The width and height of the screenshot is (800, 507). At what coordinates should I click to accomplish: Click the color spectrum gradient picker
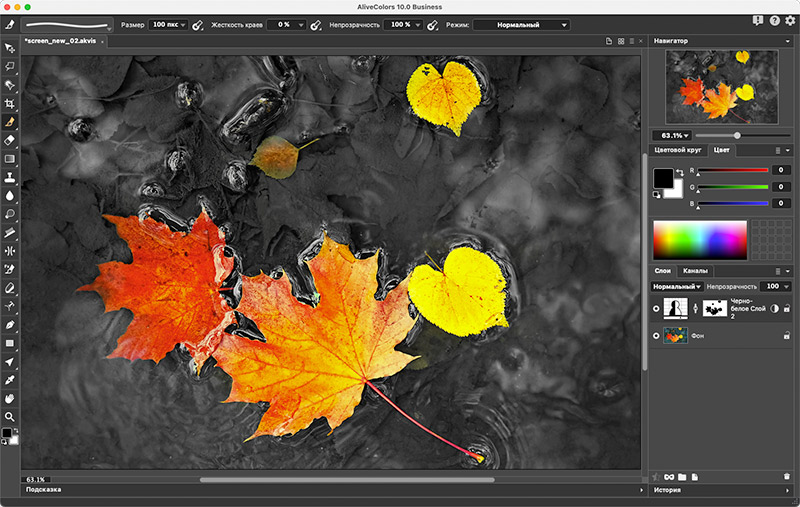[700, 239]
